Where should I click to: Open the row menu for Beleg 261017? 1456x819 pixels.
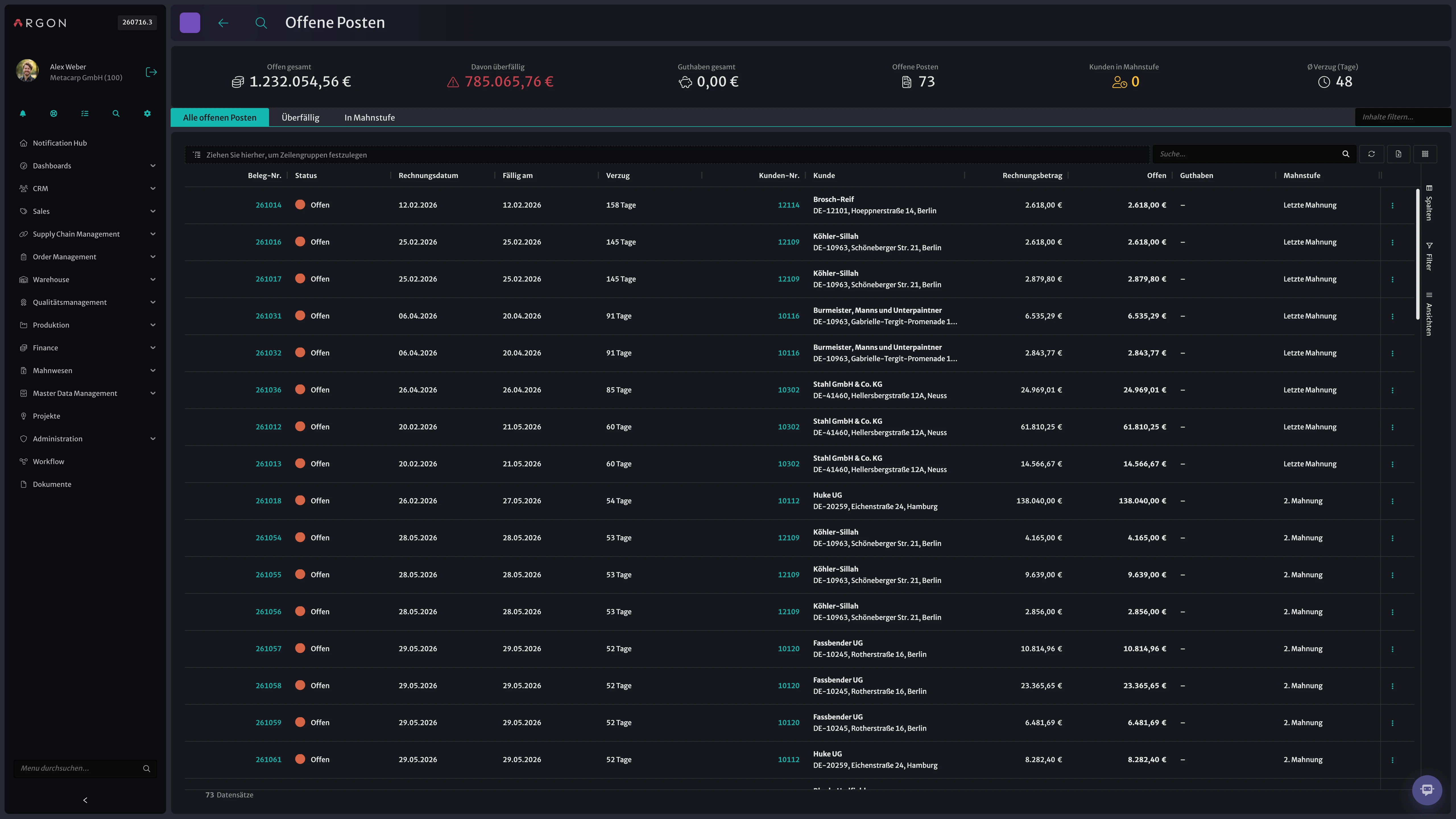click(1392, 279)
